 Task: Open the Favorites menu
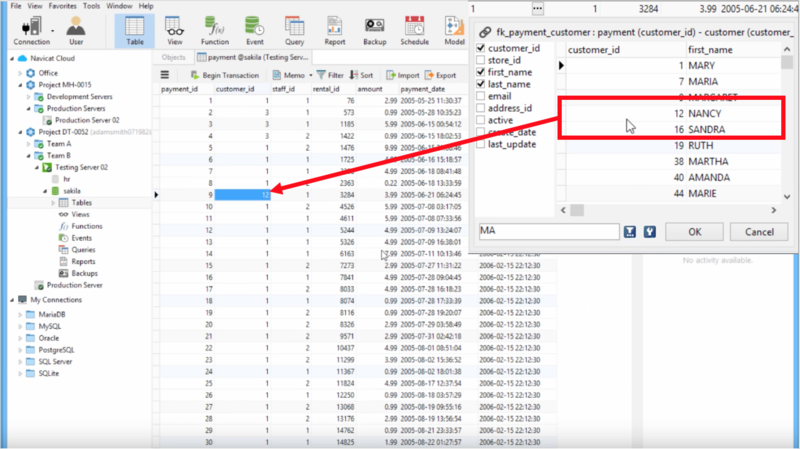coord(62,6)
